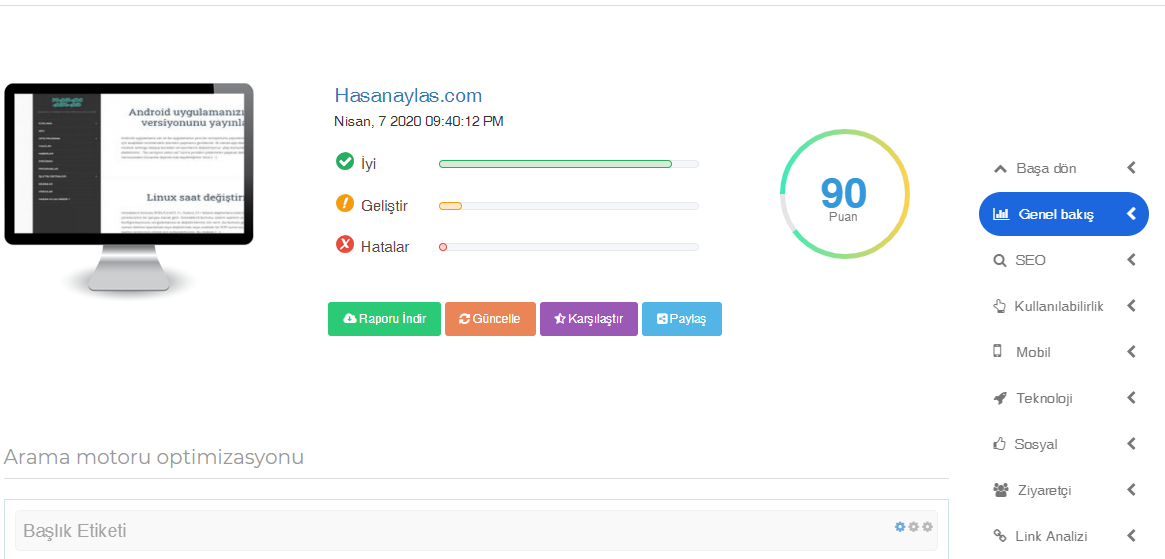Click the İyi label text

(369, 164)
